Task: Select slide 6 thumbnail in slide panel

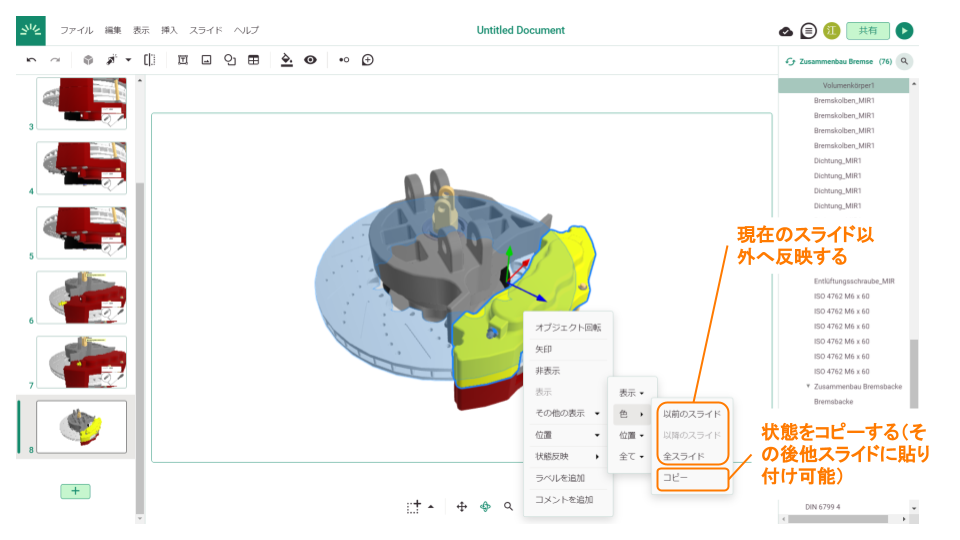Action: point(81,297)
